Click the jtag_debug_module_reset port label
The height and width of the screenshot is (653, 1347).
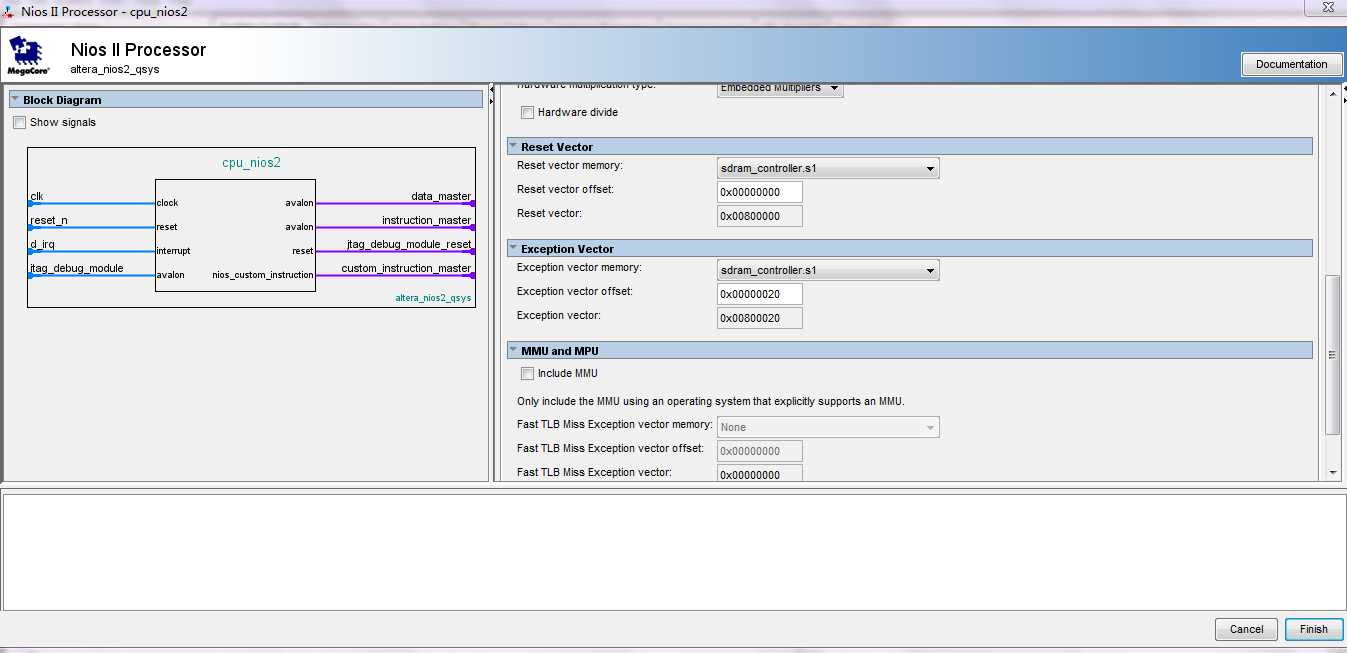pos(409,244)
